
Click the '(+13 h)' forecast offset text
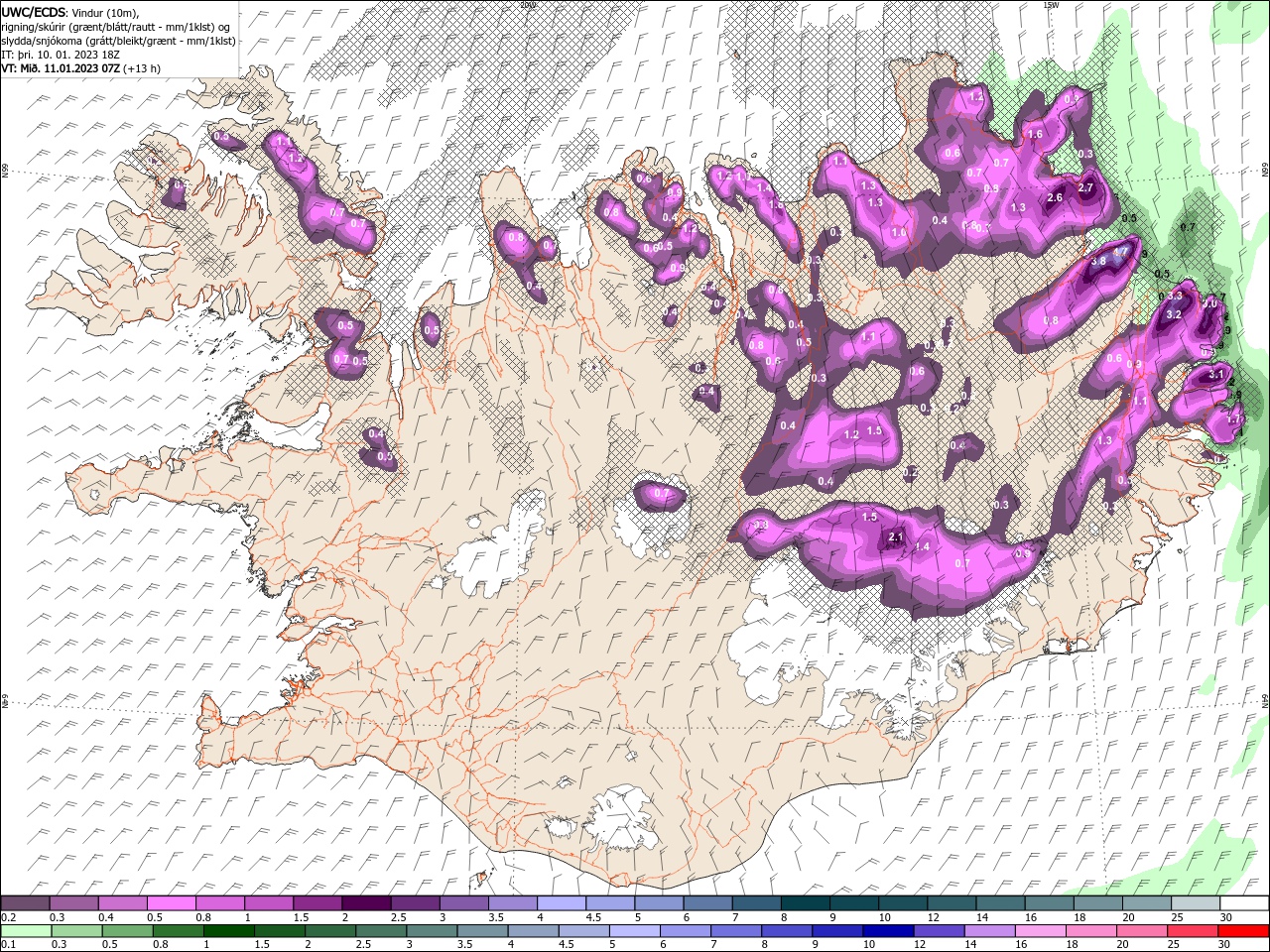(143, 68)
